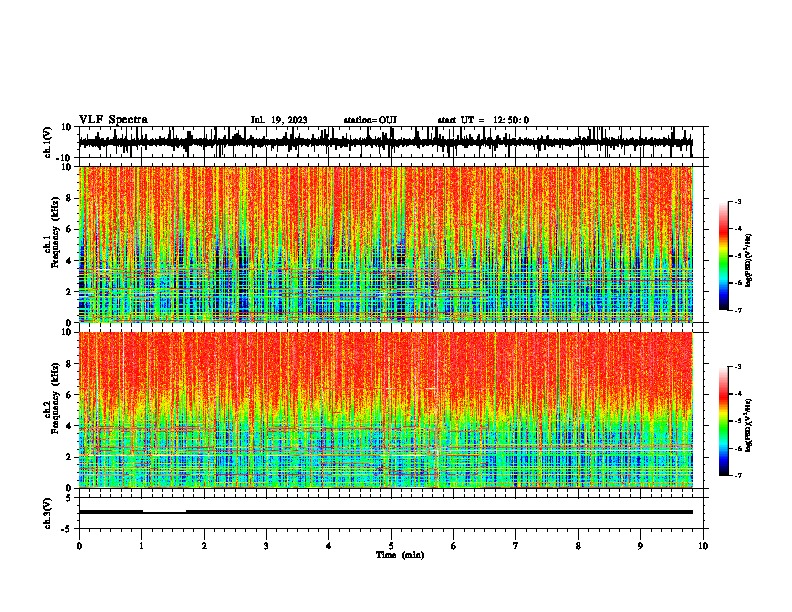
Task: Click the "station=OUJ" header label
Action: click(x=370, y=120)
